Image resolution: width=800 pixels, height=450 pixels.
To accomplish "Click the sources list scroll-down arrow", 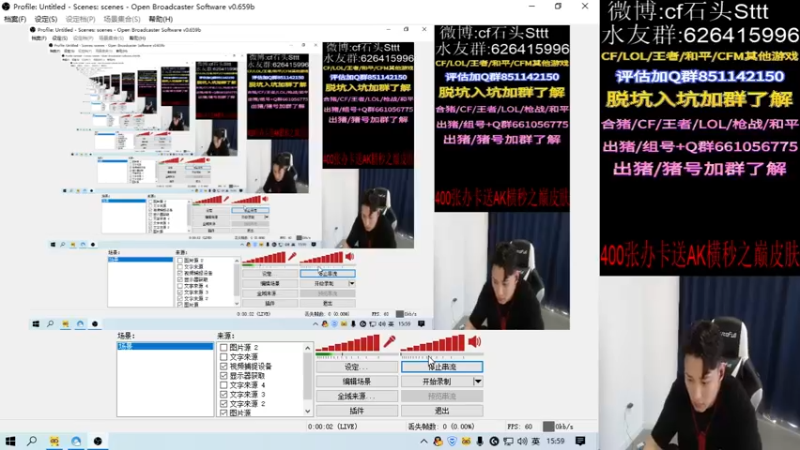I will 308,411.
